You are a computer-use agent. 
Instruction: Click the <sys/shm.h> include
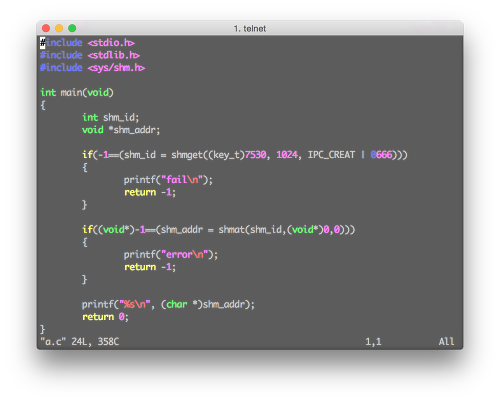(x=116, y=68)
